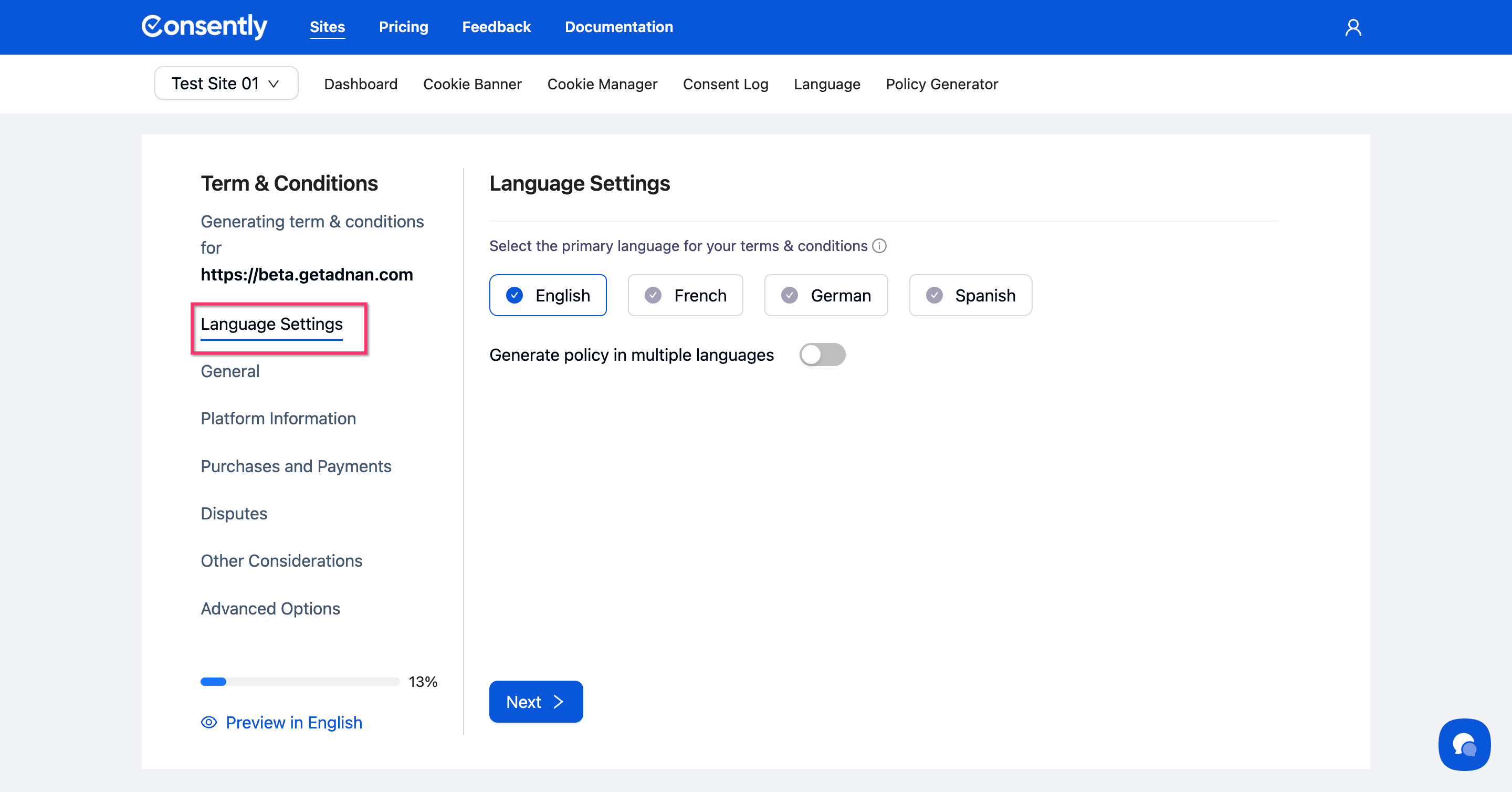Select French as primary language
1512x792 pixels.
point(685,295)
